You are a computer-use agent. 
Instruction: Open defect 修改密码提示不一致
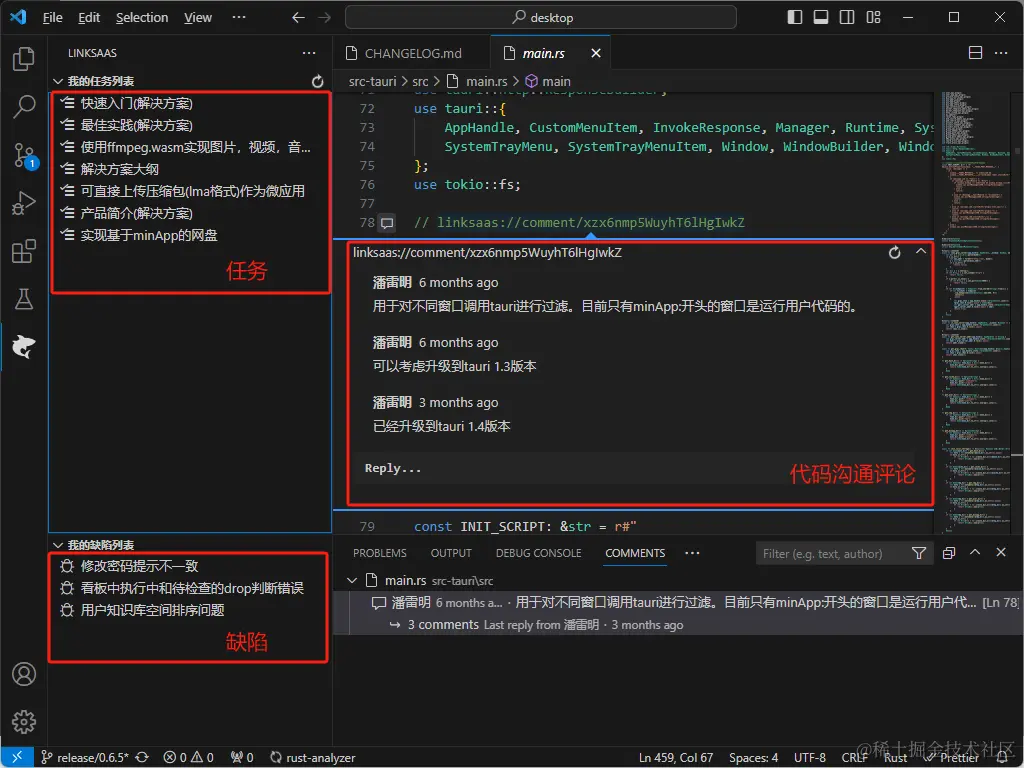[189, 566]
